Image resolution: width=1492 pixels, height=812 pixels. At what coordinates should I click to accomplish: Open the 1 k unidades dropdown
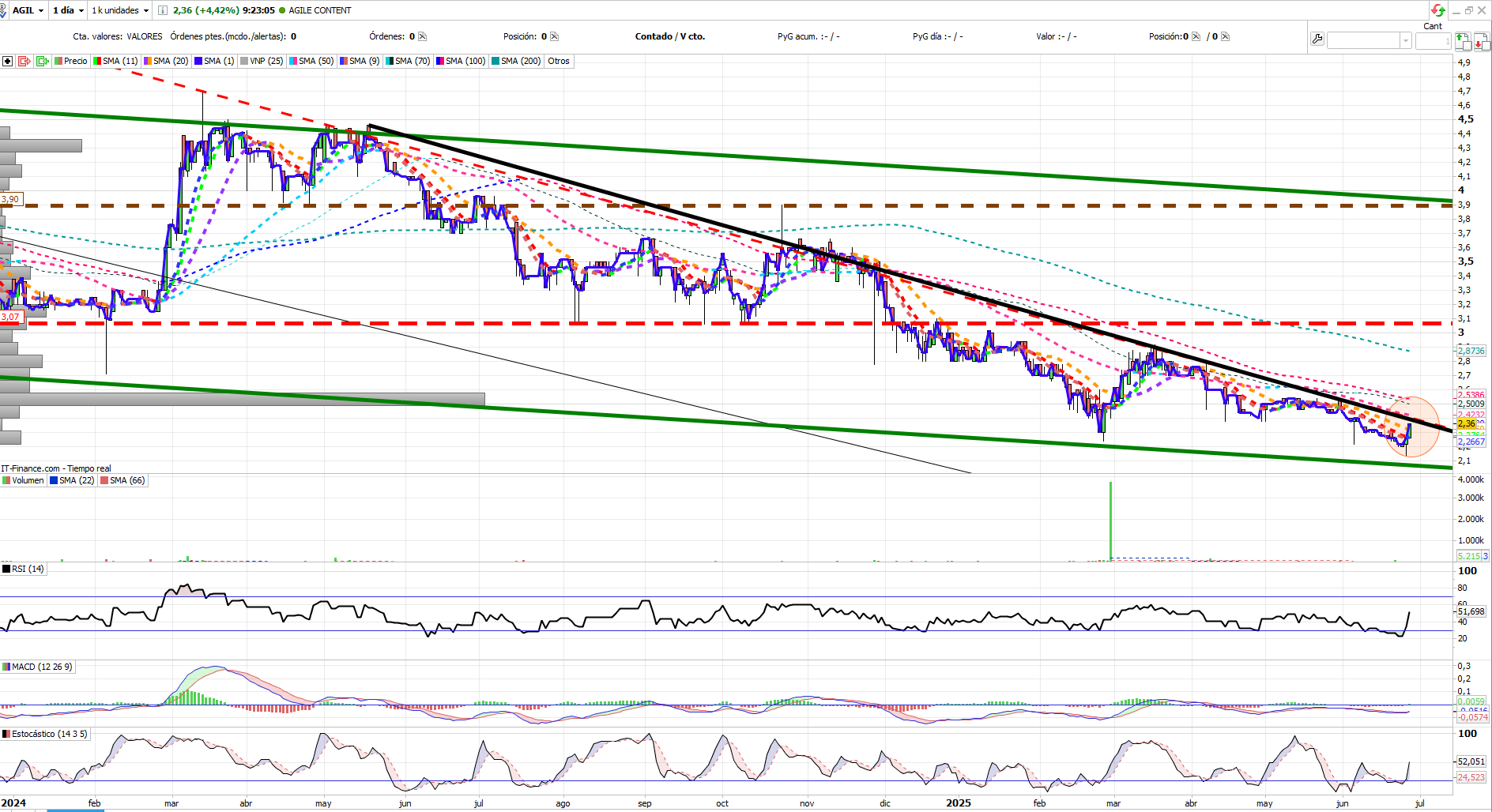pos(146,10)
